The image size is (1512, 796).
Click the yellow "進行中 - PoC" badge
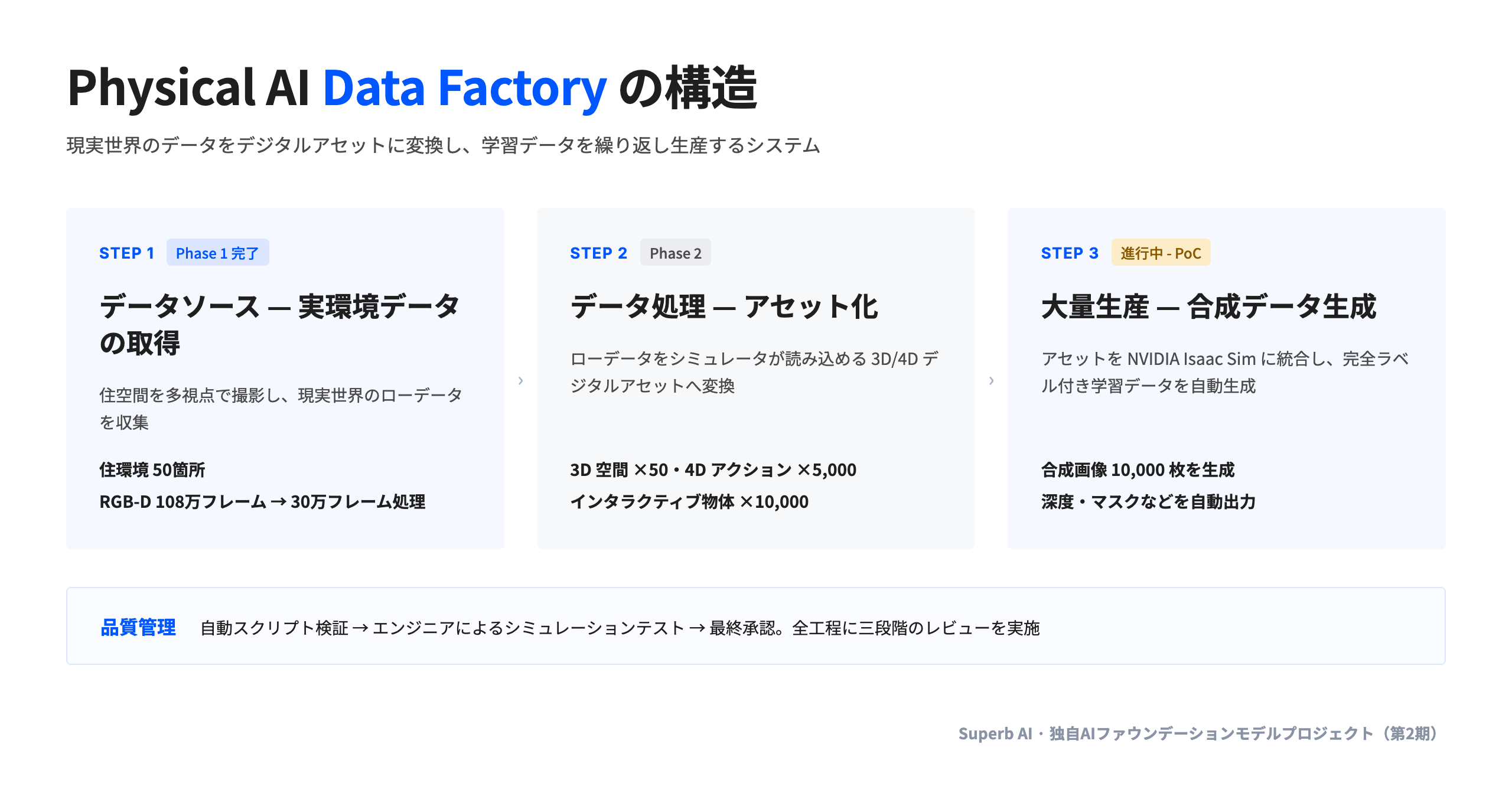[x=1161, y=253]
